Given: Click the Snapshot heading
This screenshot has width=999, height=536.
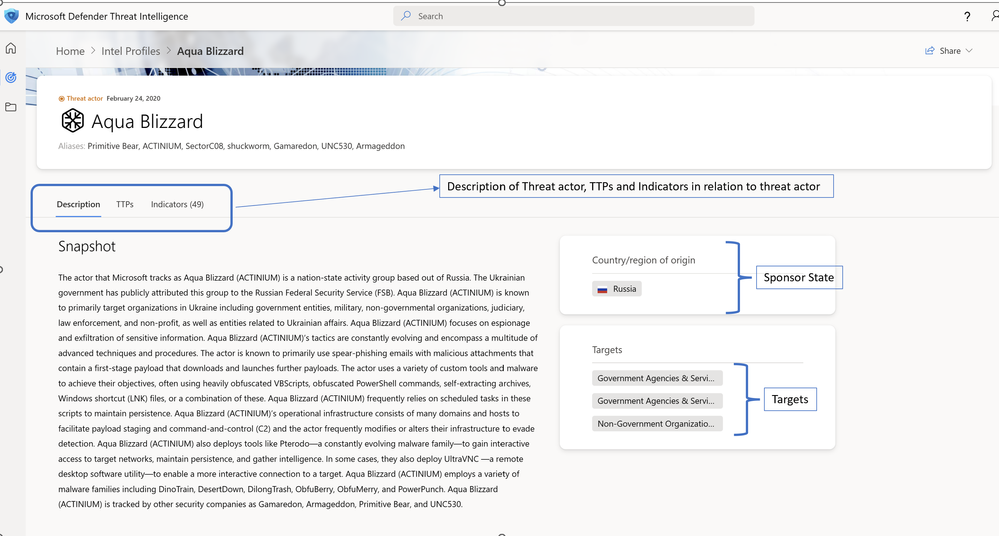Looking at the screenshot, I should pyautogui.click(x=87, y=247).
